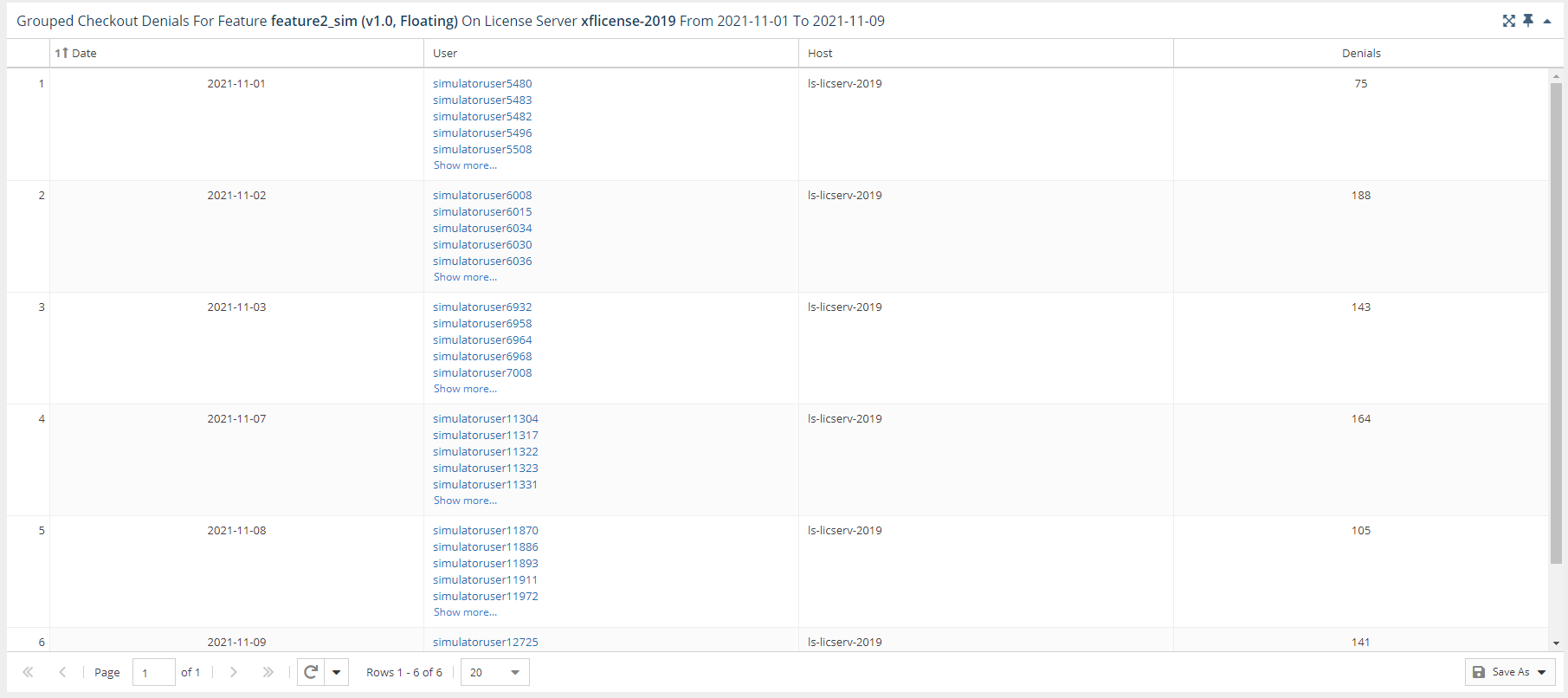Go to the first page
The height and width of the screenshot is (698, 1568).
coord(28,672)
